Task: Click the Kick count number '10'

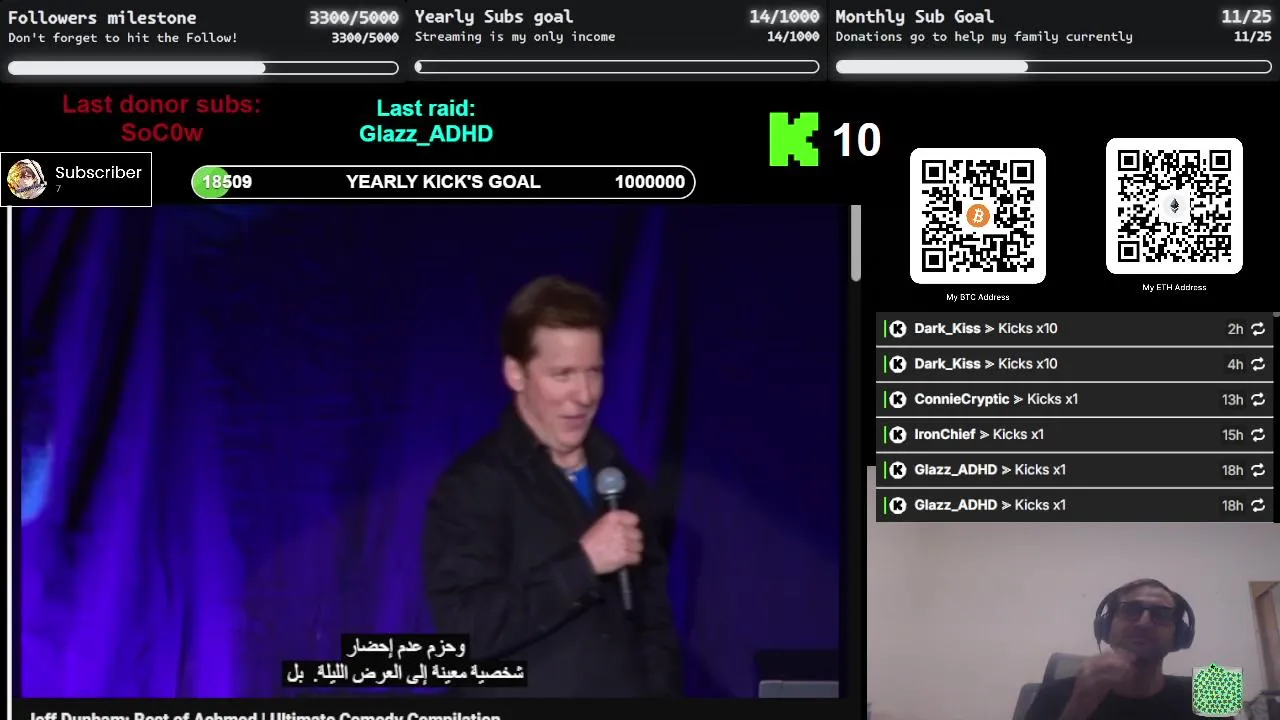Action: coord(856,140)
